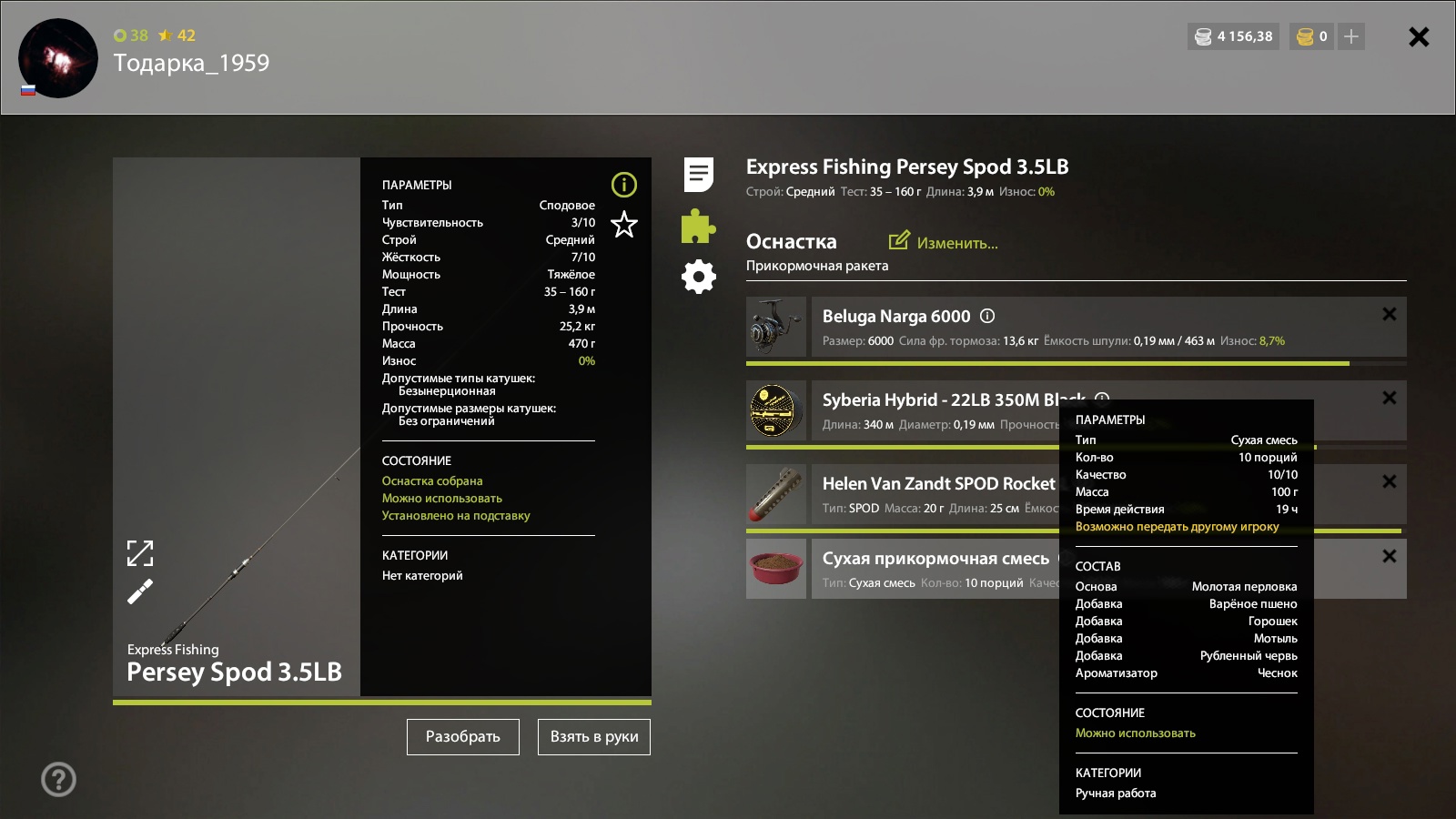Remove the Beluga Narga 6000 reel
This screenshot has width=1456, height=819.
(x=1389, y=314)
